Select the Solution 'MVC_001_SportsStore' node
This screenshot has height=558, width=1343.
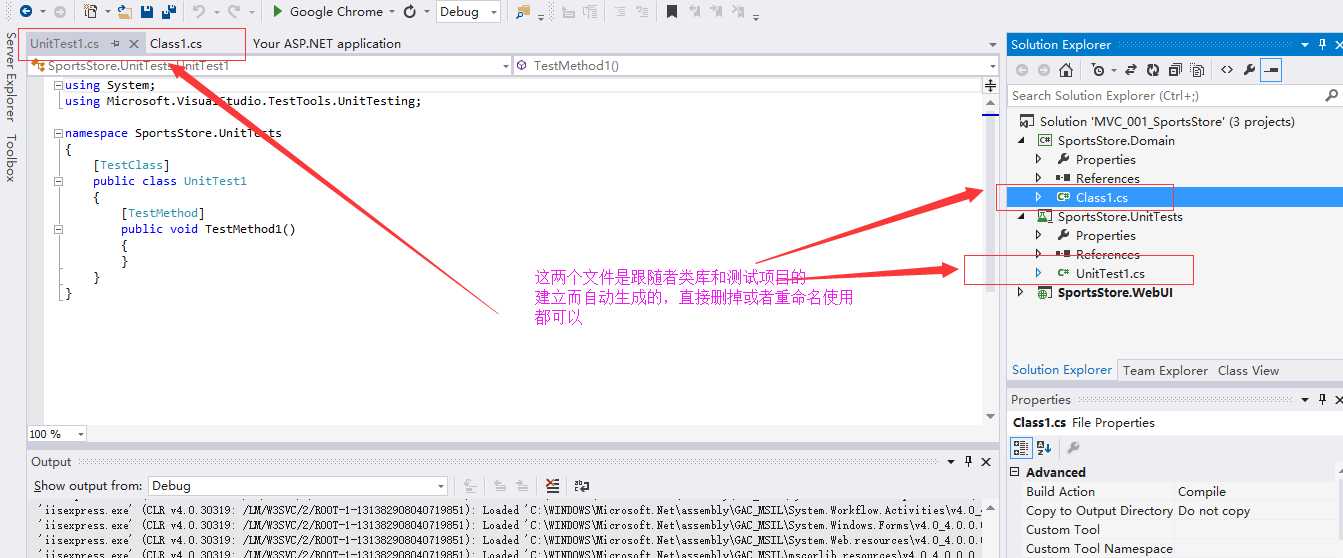pyautogui.click(x=1167, y=122)
